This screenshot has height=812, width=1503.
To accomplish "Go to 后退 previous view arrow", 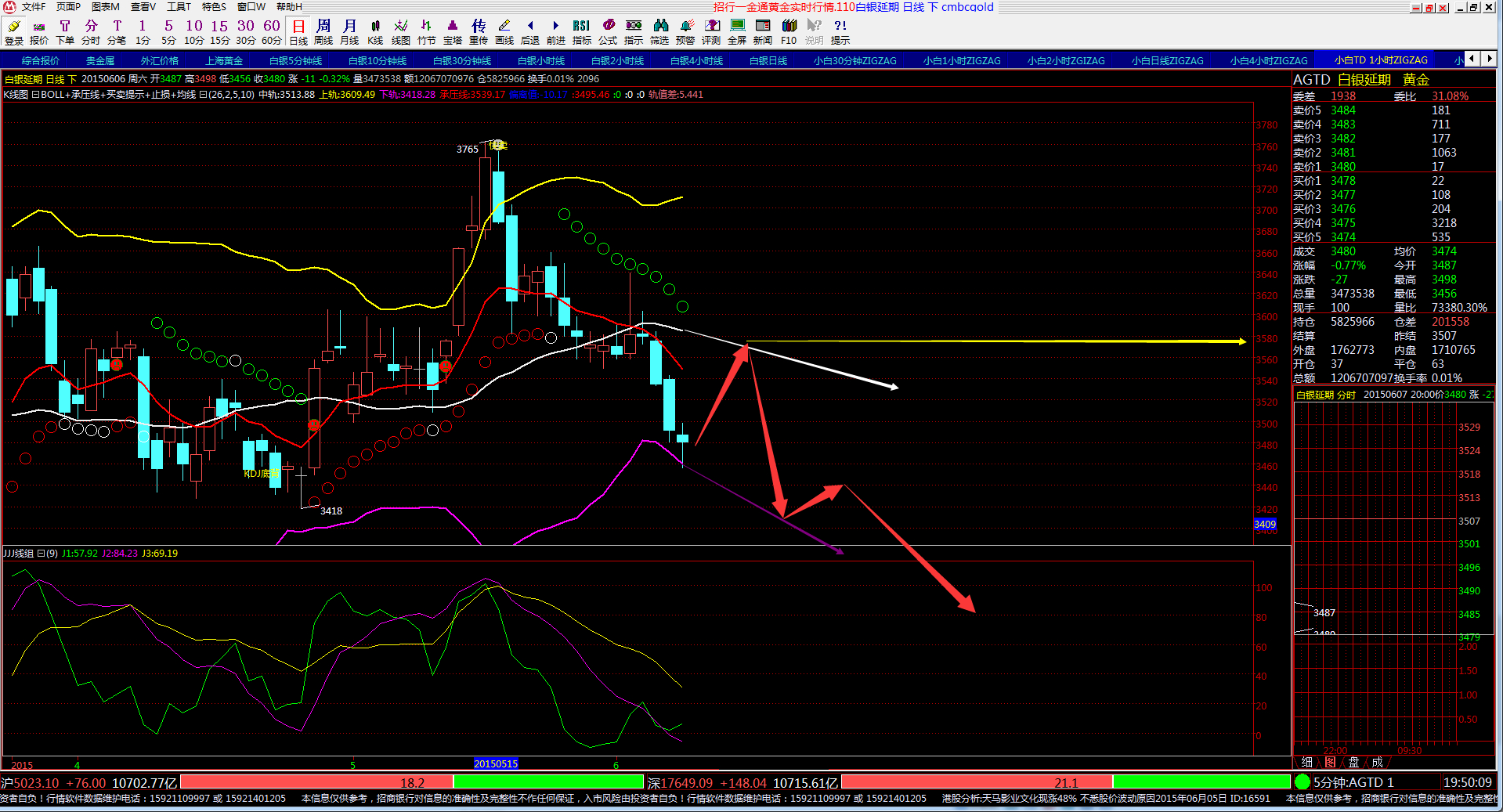I will click(530, 32).
